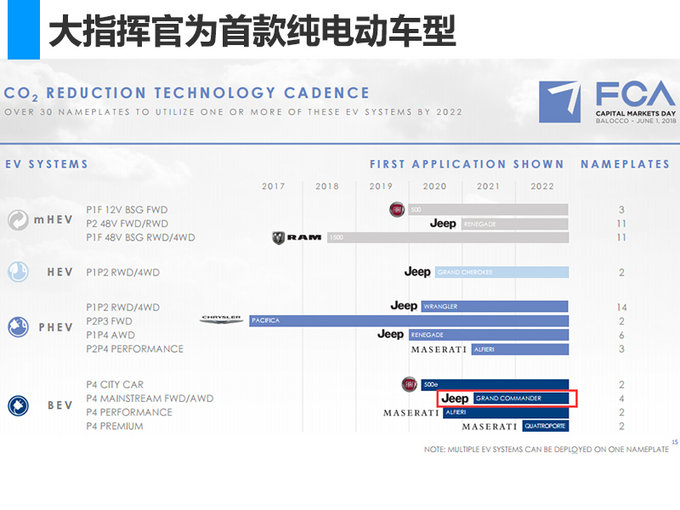Click the Jeep logo beside the gray RENEGADE bar
This screenshot has width=680, height=510.
click(443, 223)
